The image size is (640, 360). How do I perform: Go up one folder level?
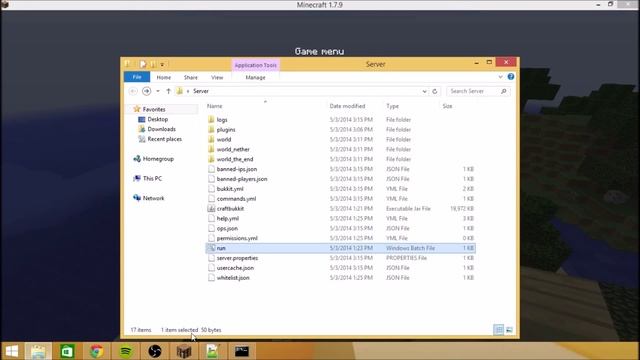click(x=168, y=91)
